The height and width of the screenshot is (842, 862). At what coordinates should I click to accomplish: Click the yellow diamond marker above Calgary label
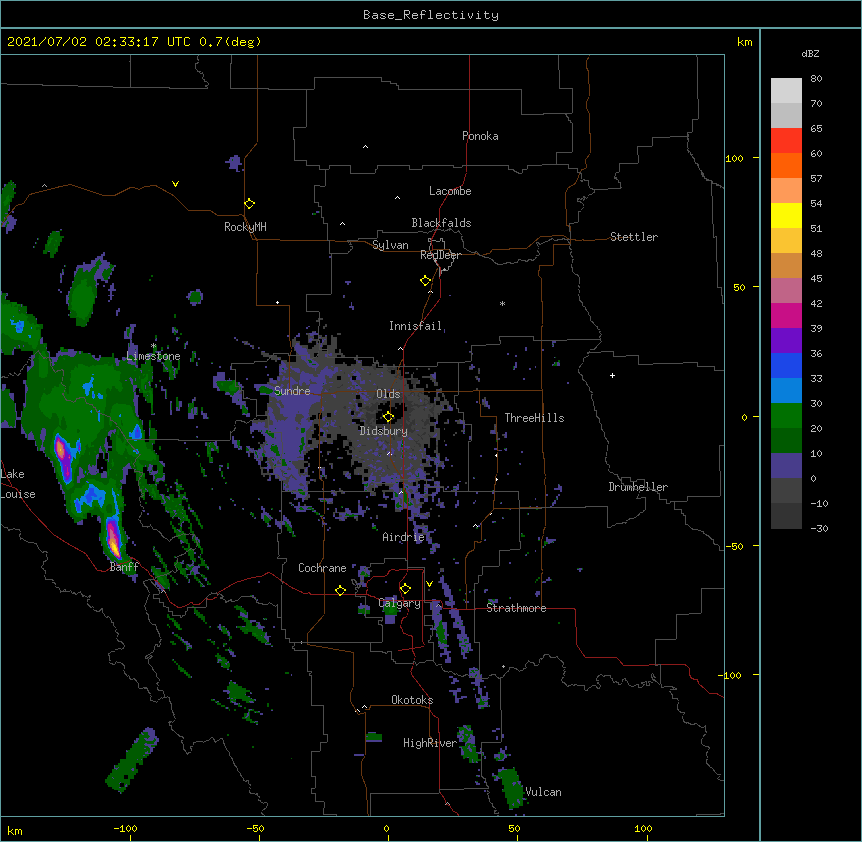(405, 589)
